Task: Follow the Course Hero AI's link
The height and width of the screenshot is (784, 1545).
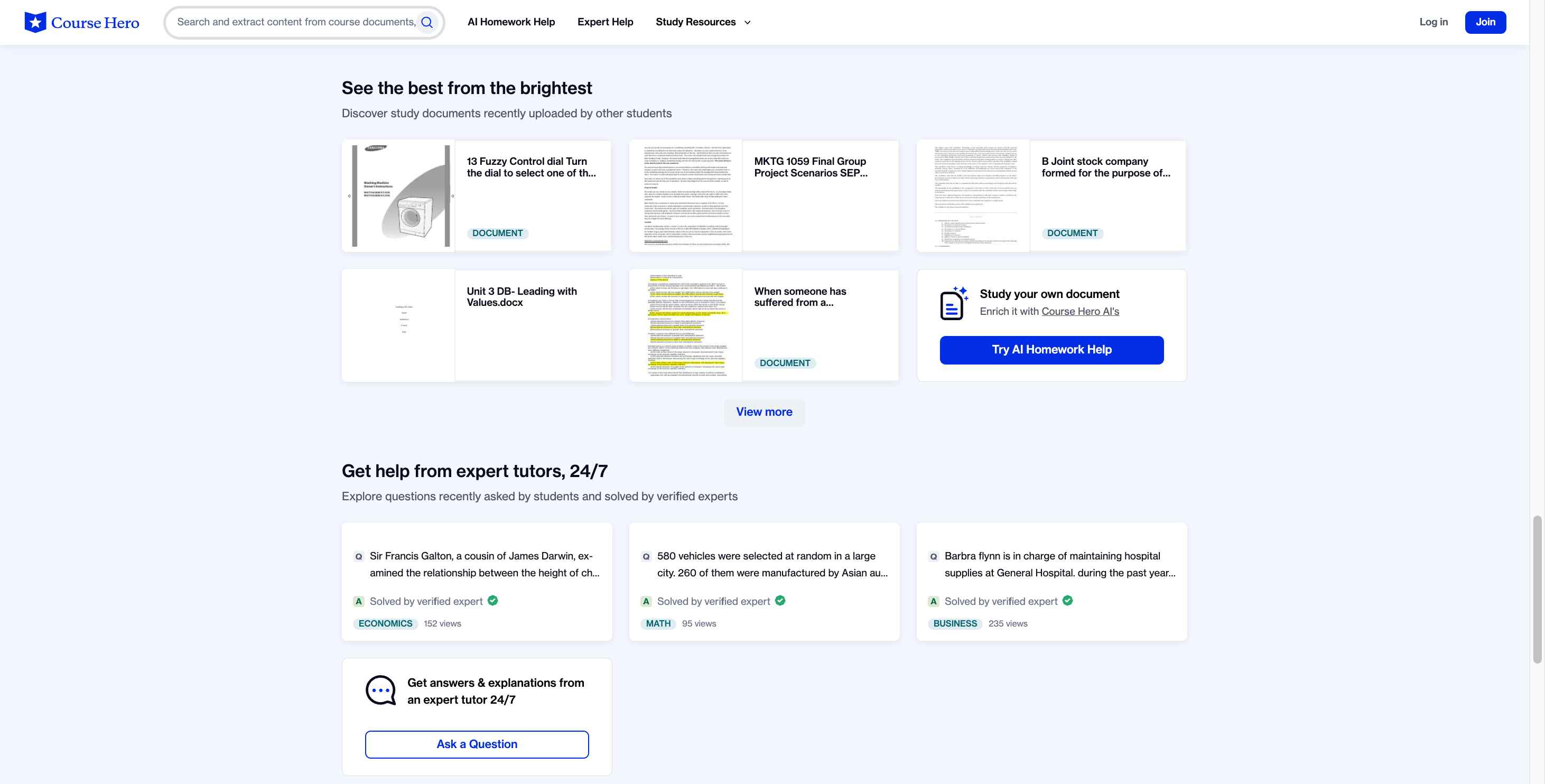Action: click(x=1080, y=311)
